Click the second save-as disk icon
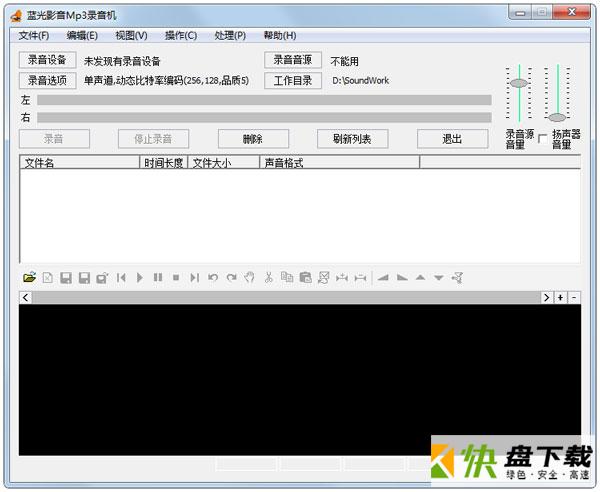The image size is (600, 492). (x=84, y=277)
